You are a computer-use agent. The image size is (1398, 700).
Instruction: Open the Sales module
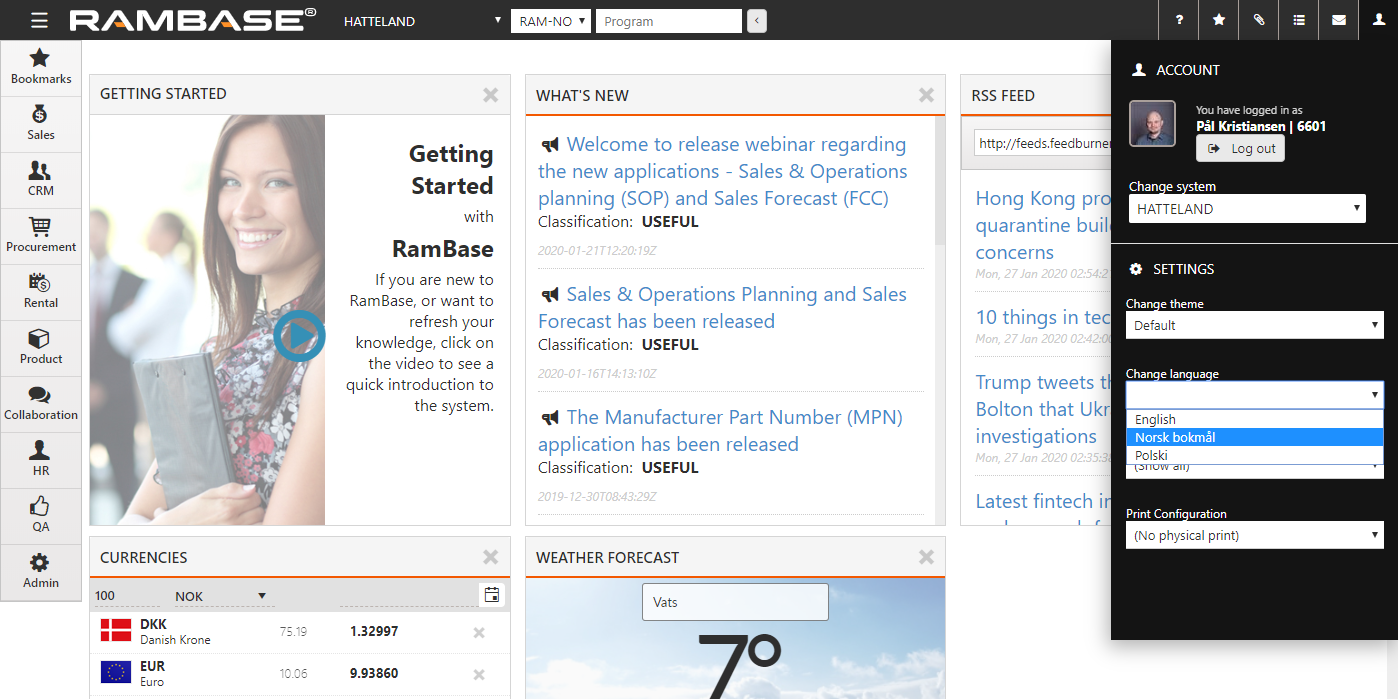click(x=41, y=124)
